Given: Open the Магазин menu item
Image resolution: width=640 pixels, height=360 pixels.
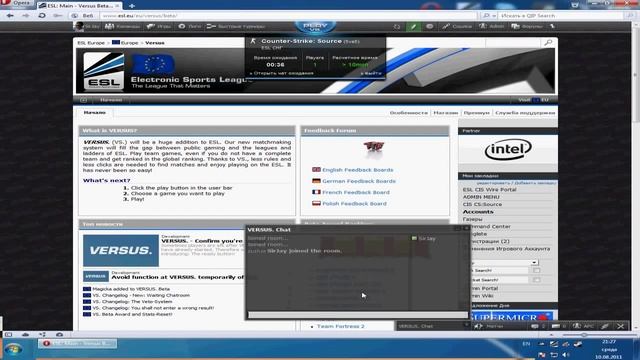Looking at the screenshot, I should [446, 113].
